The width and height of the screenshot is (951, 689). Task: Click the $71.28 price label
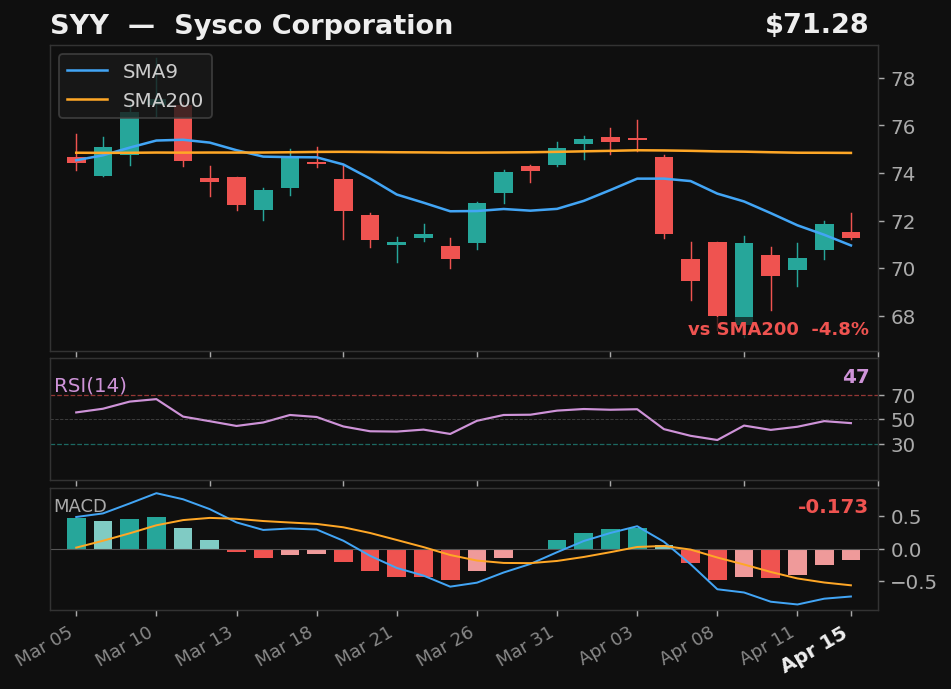point(816,25)
